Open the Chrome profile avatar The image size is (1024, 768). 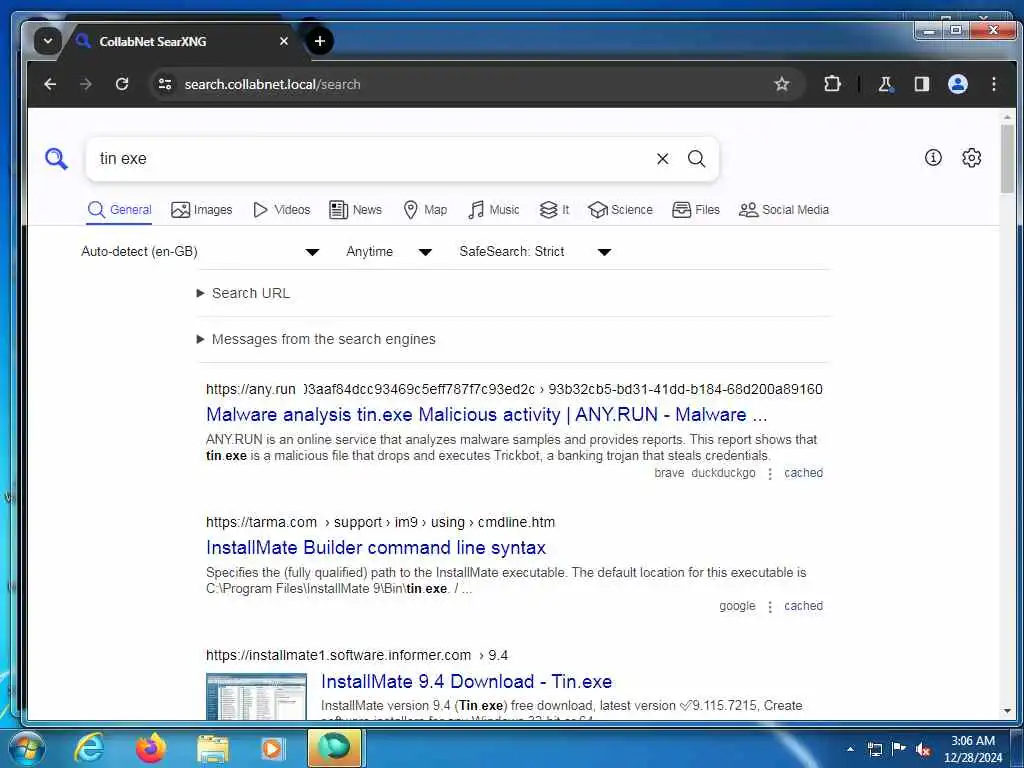957,84
